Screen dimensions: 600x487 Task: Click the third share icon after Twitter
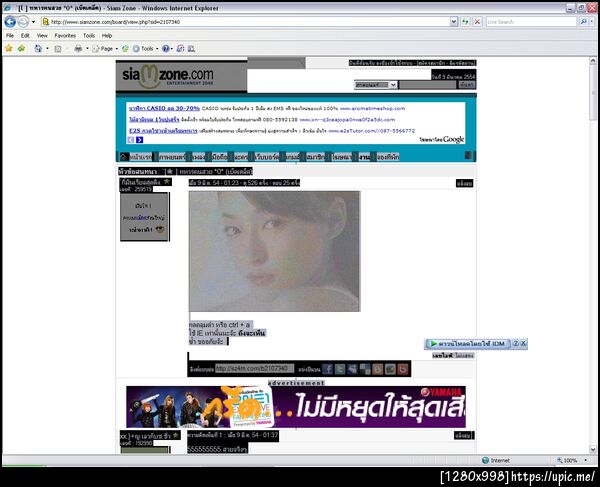(352, 369)
